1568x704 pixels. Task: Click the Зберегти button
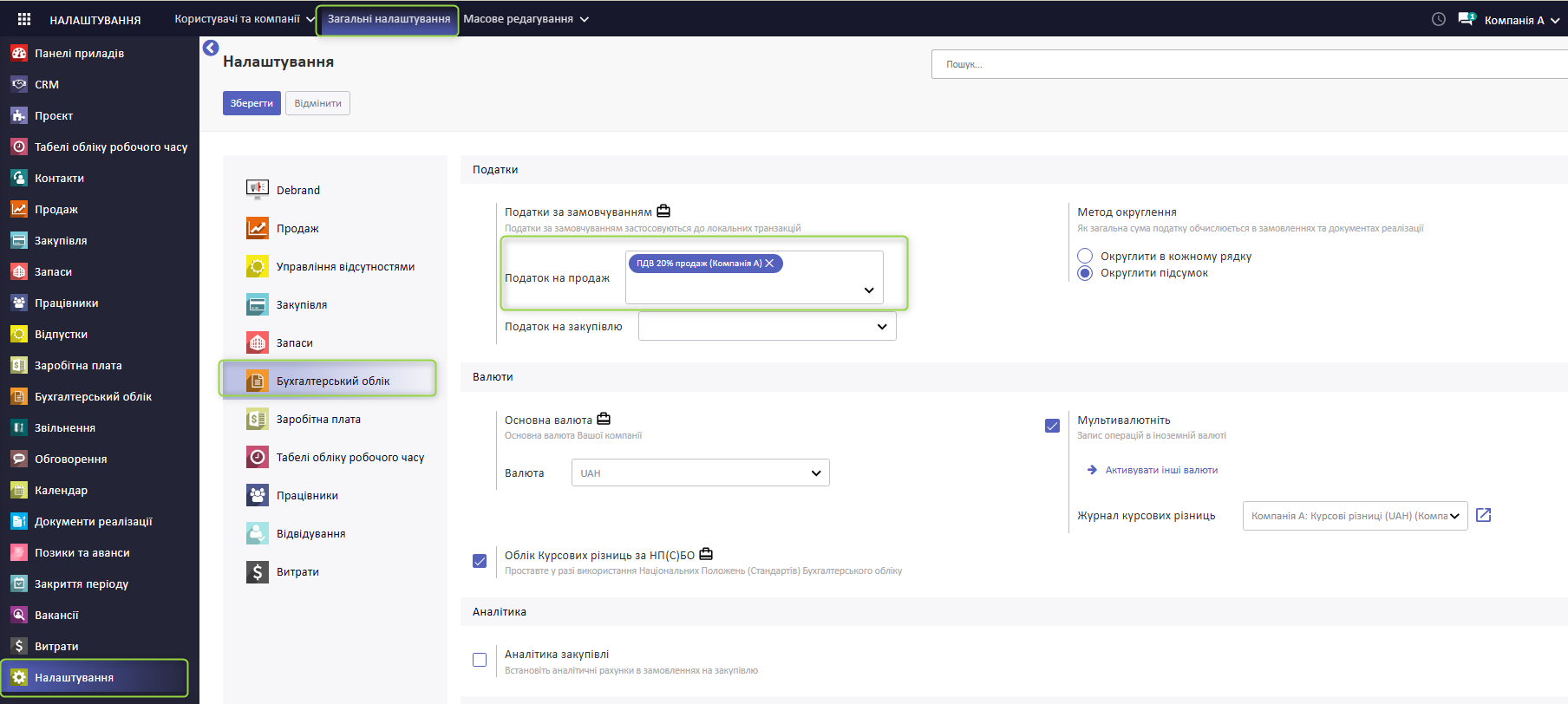point(252,103)
